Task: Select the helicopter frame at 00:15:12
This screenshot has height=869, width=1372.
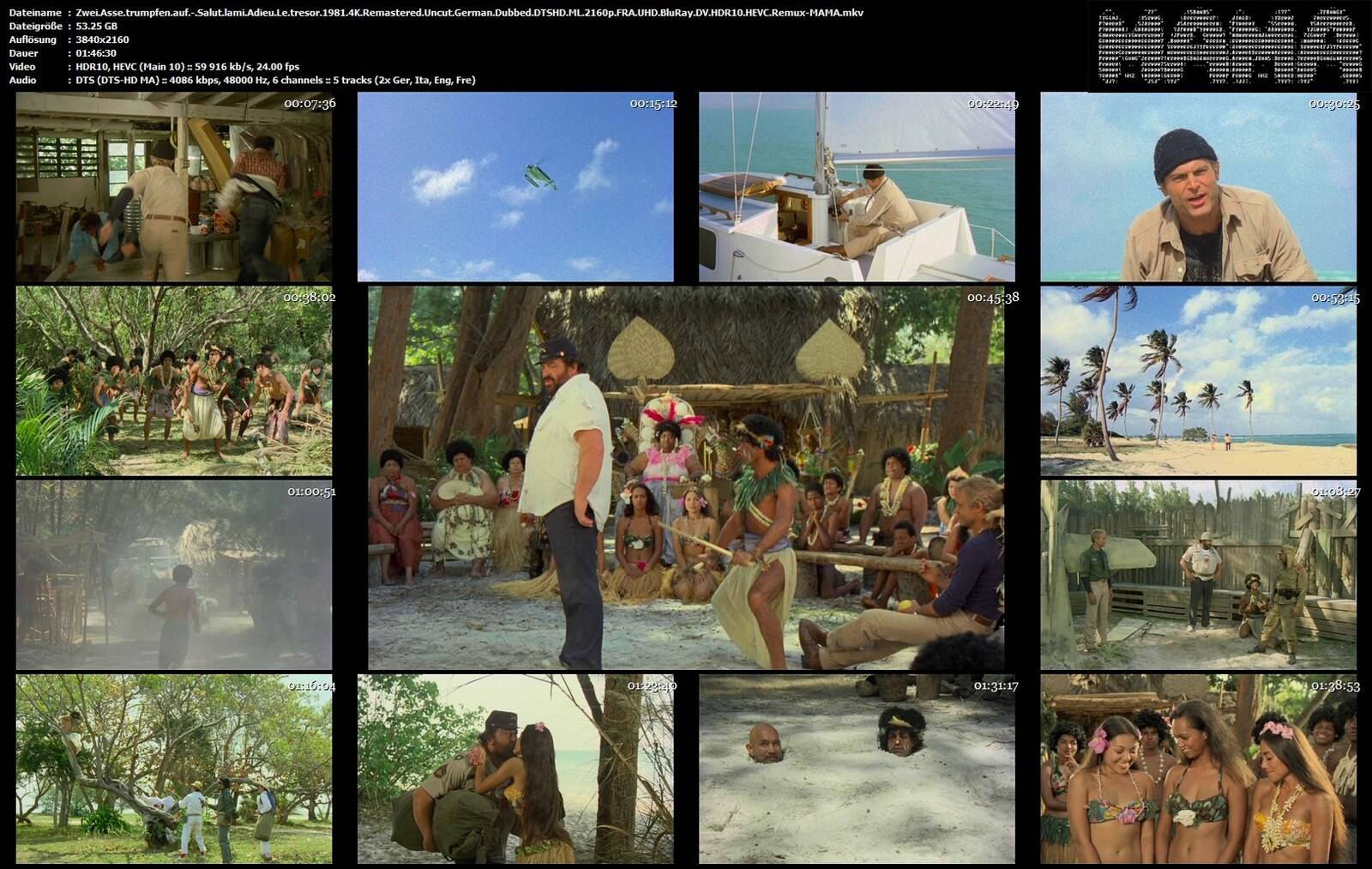Action: point(515,187)
